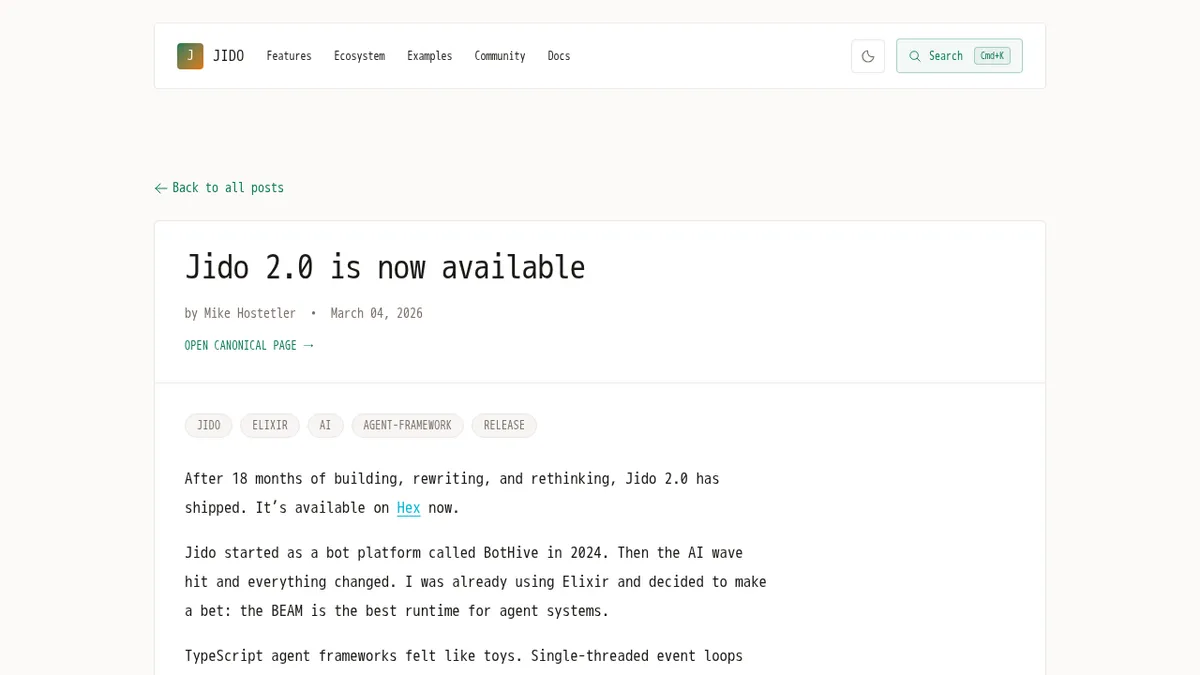1200x675 pixels.
Task: Open the Ecosystem nav item
Action: [359, 56]
